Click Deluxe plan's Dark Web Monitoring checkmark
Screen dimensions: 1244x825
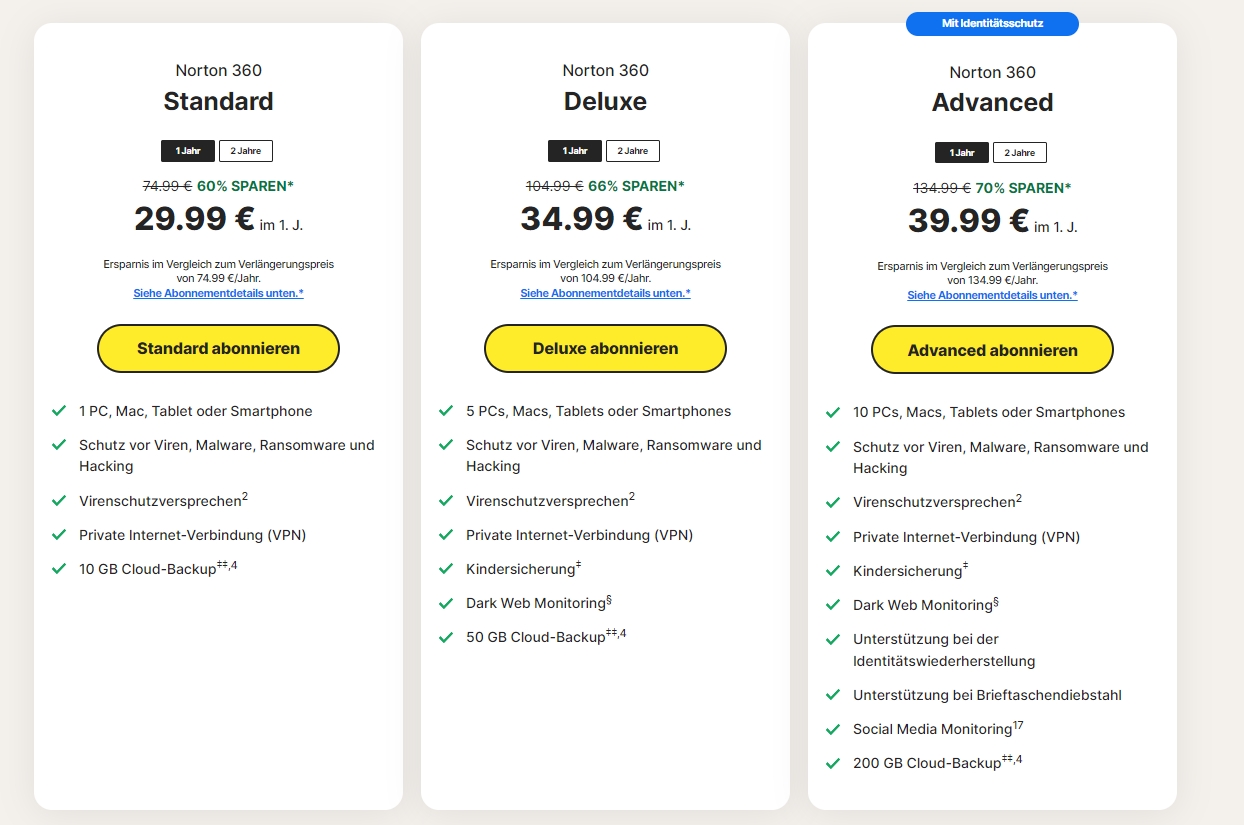click(446, 603)
